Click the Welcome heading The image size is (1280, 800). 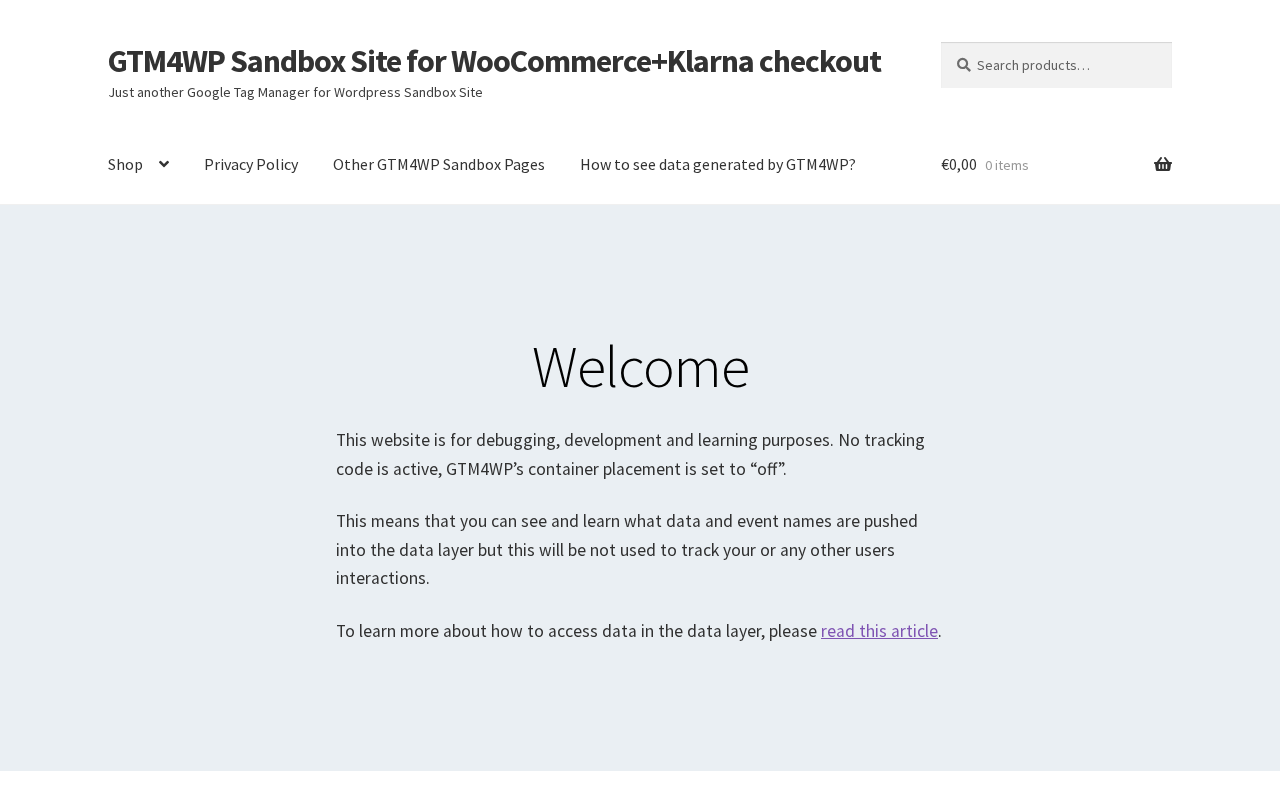point(640,366)
